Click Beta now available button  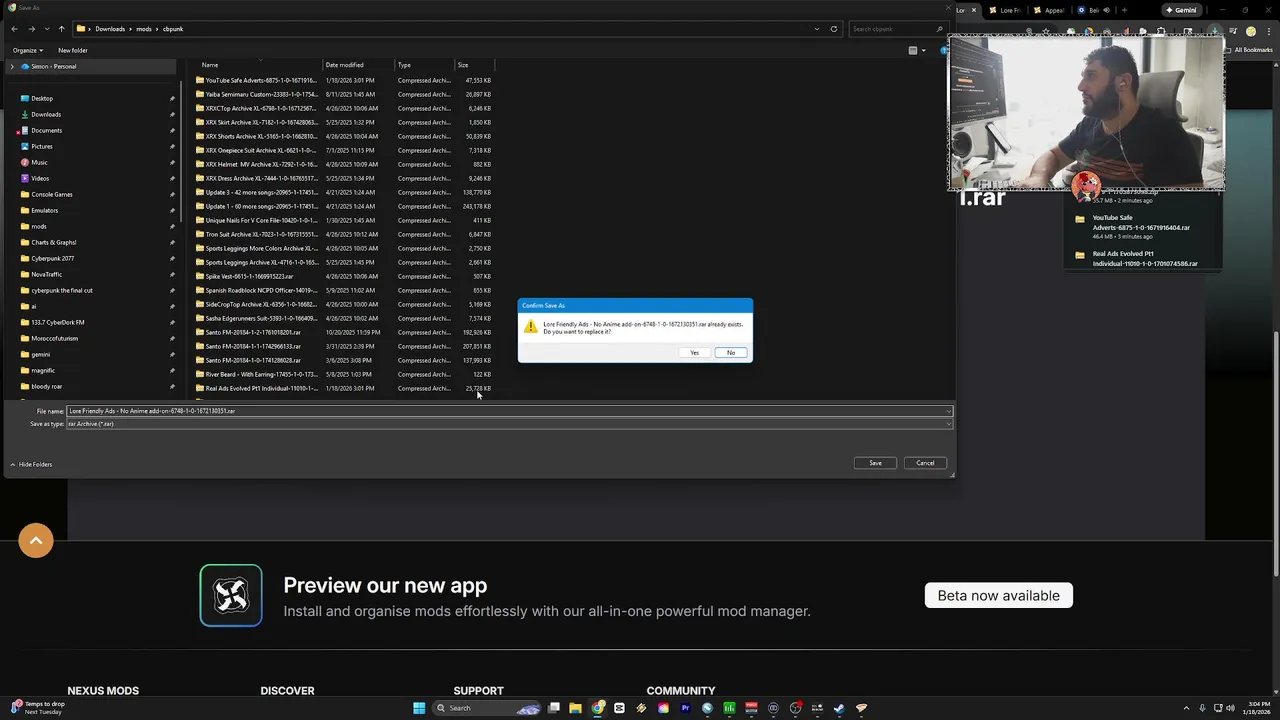pyautogui.click(x=998, y=596)
